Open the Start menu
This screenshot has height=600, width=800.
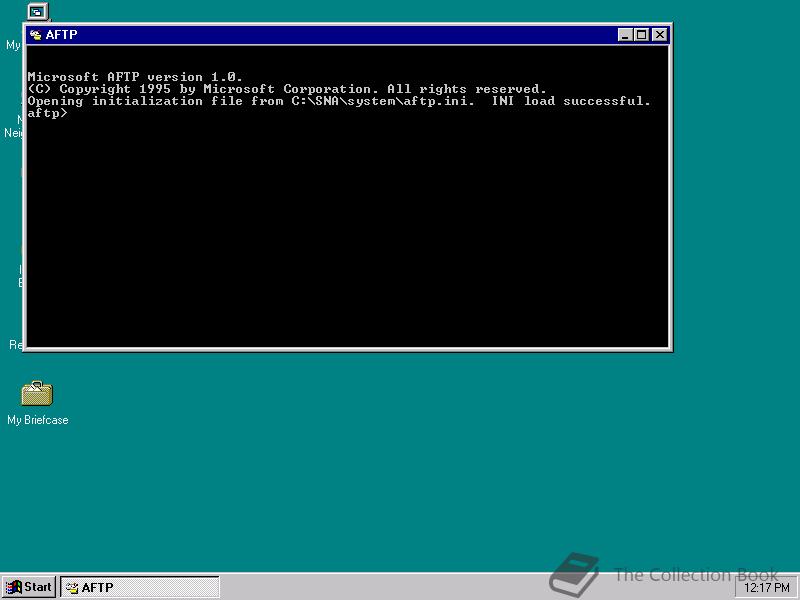click(x=29, y=587)
